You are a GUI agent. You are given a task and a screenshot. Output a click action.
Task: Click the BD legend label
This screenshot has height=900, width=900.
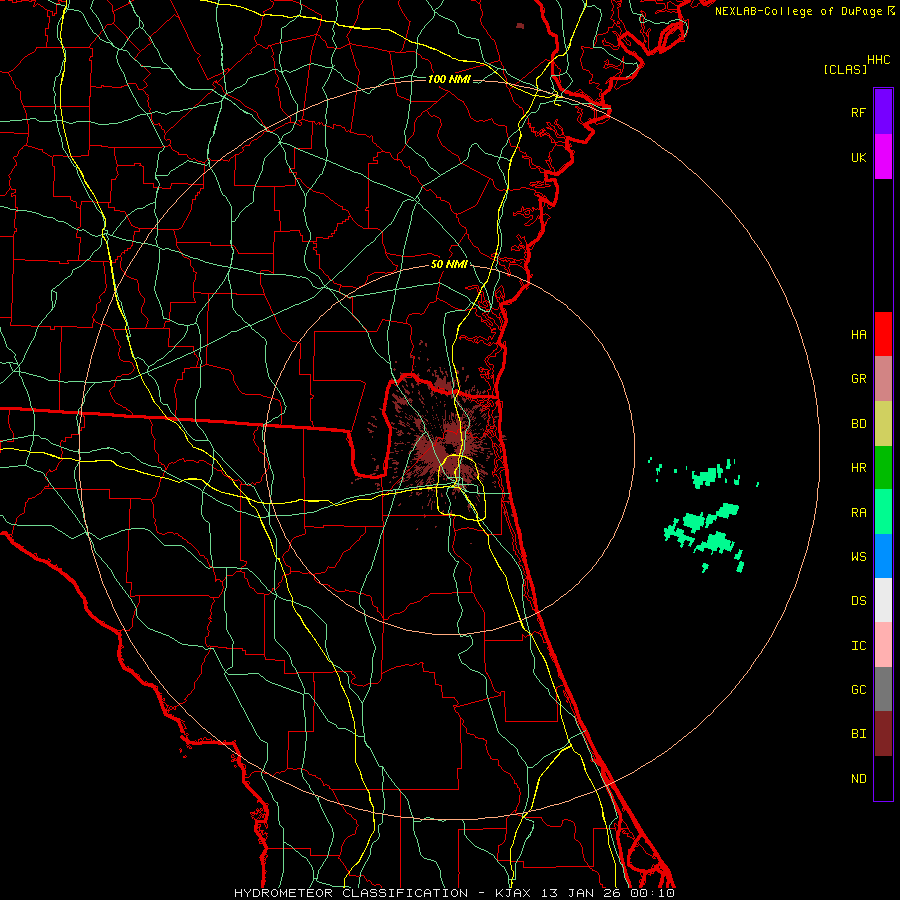[858, 424]
